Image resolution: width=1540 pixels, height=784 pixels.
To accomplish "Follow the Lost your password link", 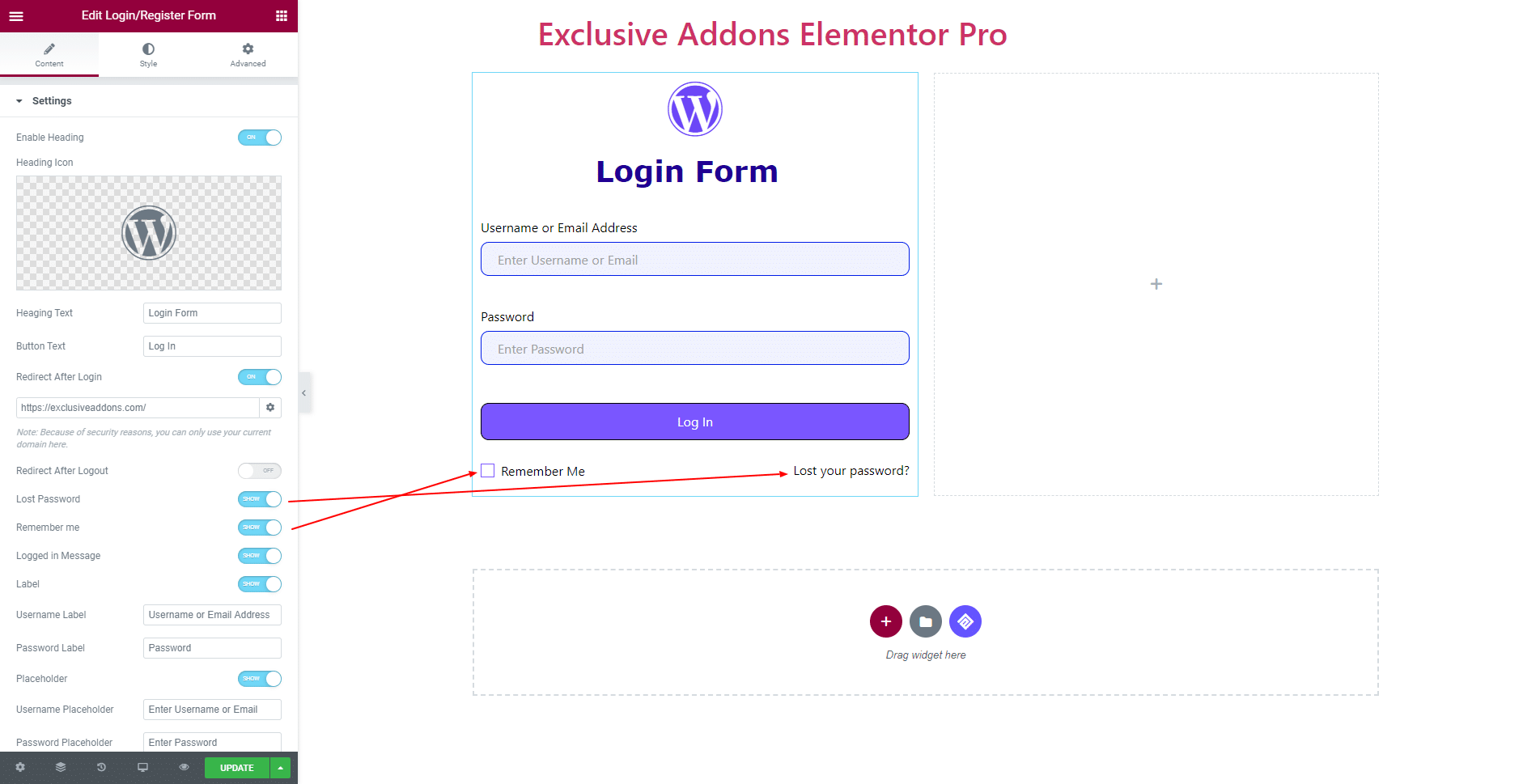I will 851,471.
